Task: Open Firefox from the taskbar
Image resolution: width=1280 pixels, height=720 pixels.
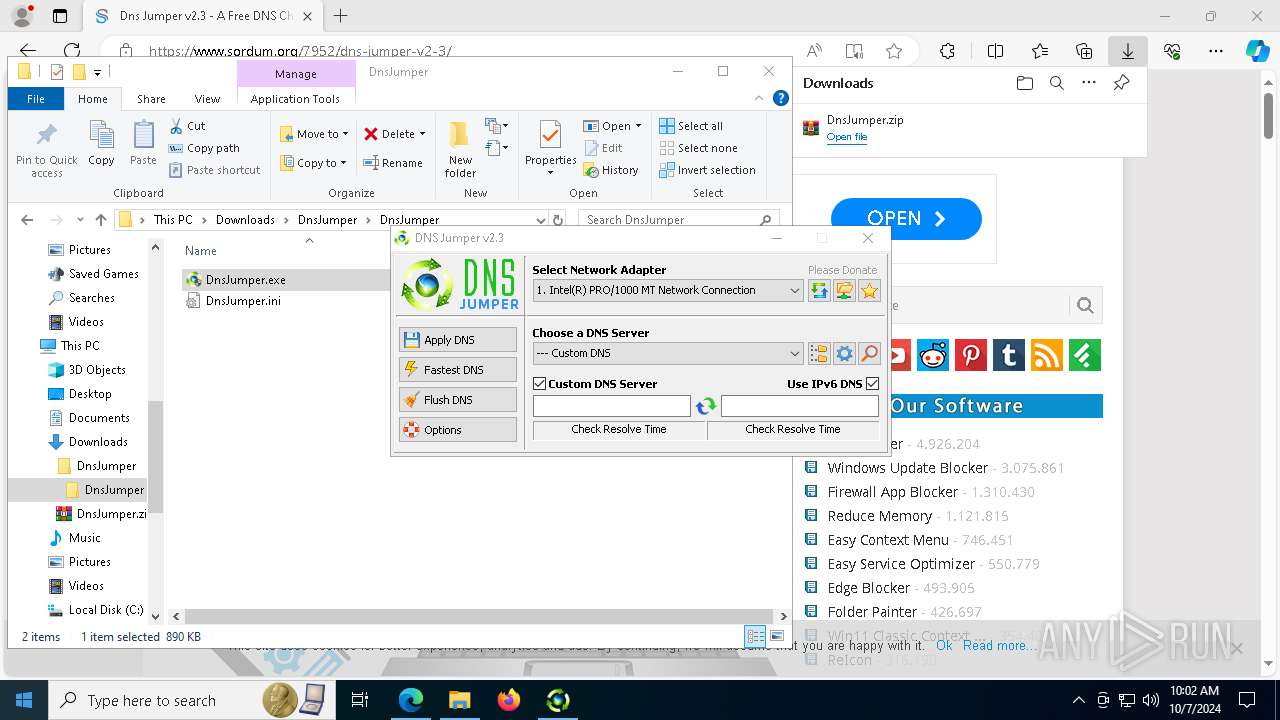Action: 509,700
